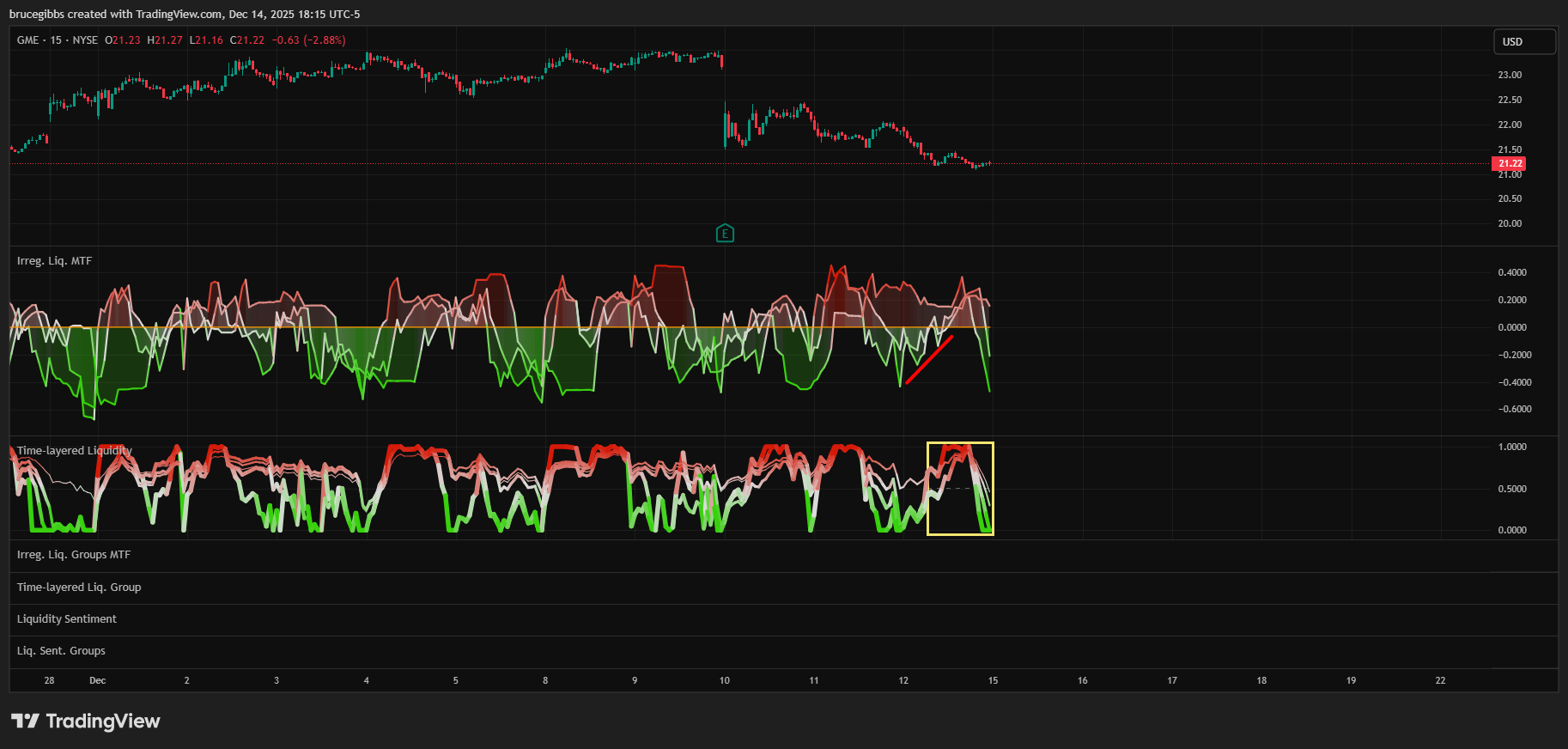1568x749 pixels.
Task: Select the red trend line drawing
Action: tap(929, 360)
